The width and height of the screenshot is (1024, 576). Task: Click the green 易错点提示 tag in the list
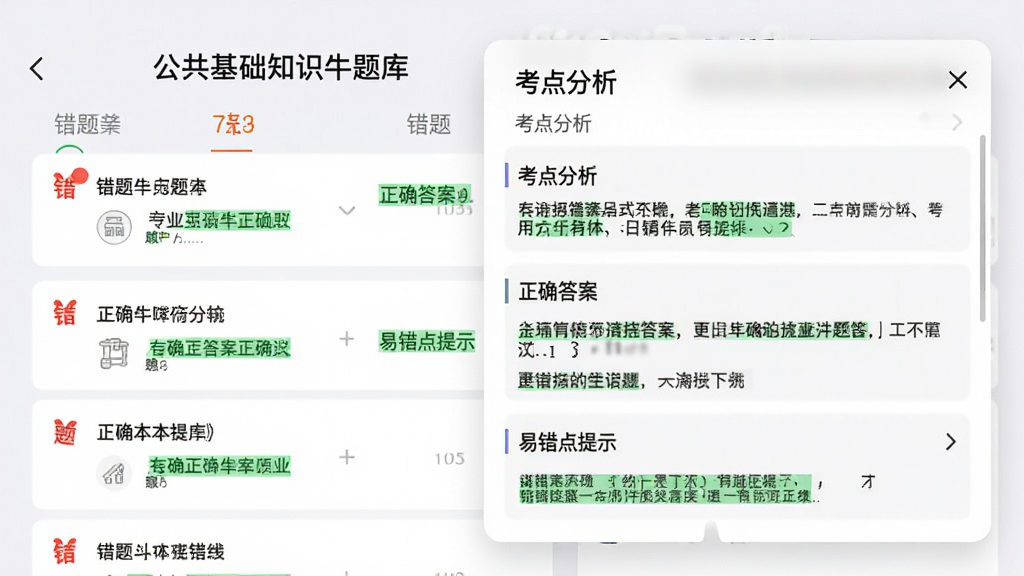pyautogui.click(x=427, y=342)
